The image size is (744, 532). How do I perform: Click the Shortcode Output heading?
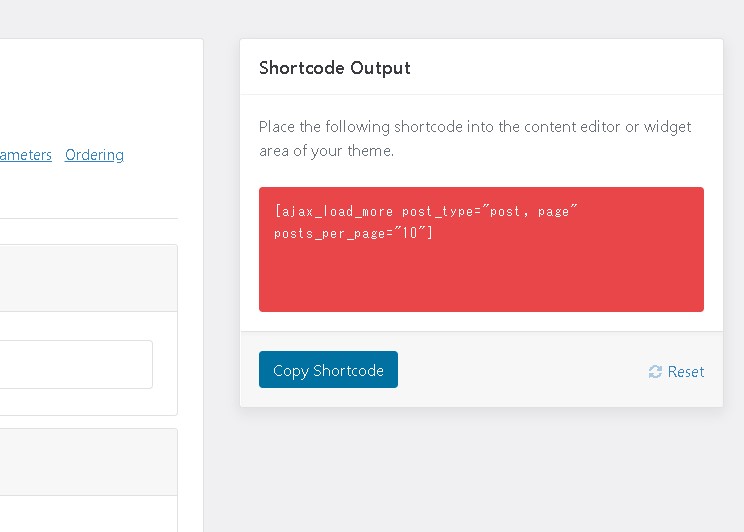click(334, 68)
